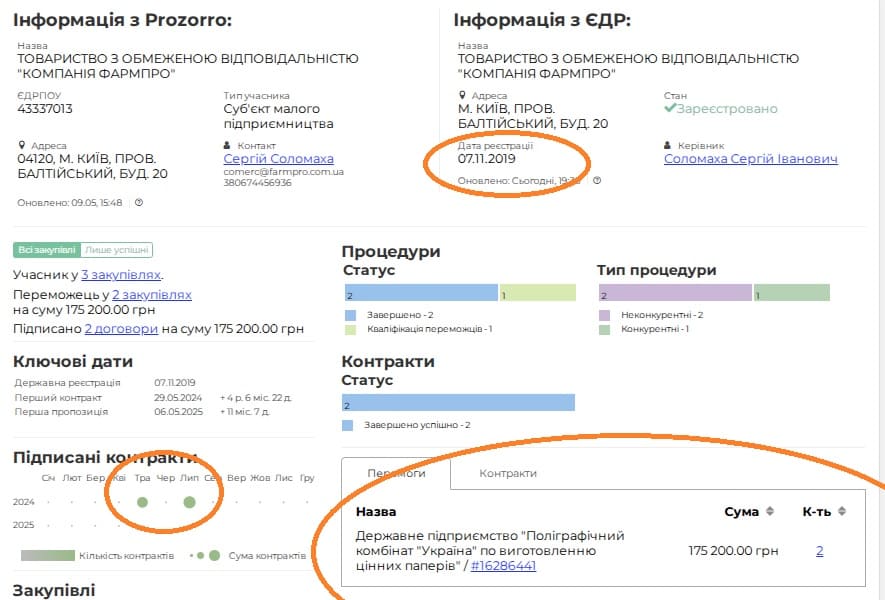Select the 'Всі закупівлі' filter toggle
This screenshot has height=600, width=885.
pyautogui.click(x=46, y=250)
